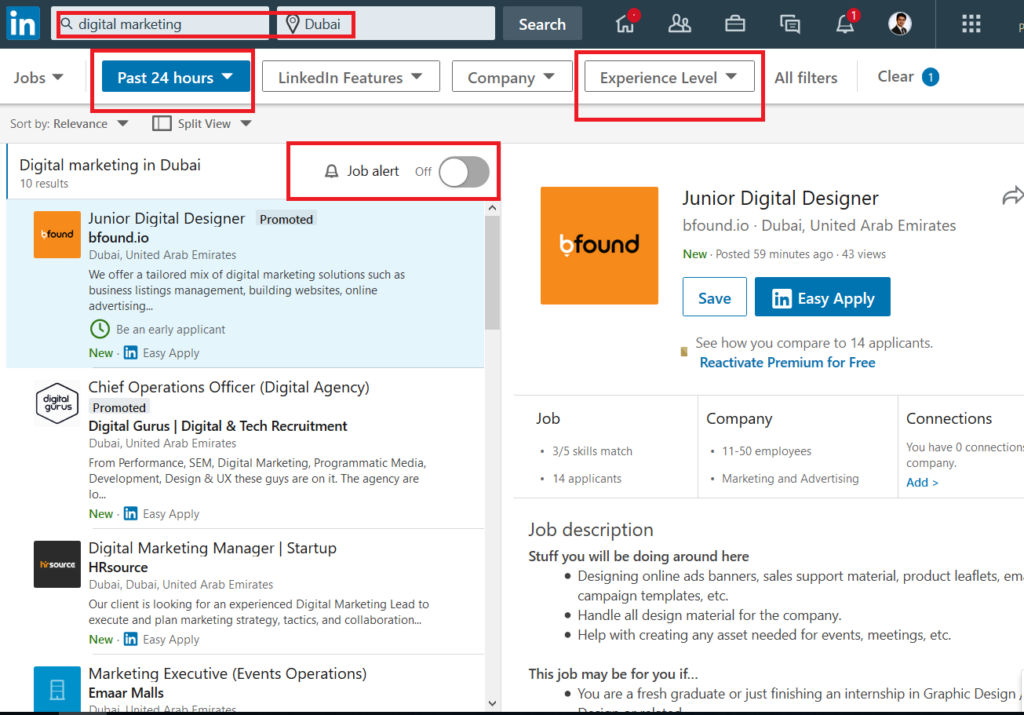Click the share arrow on job details
1024x715 pixels.
(x=1012, y=196)
